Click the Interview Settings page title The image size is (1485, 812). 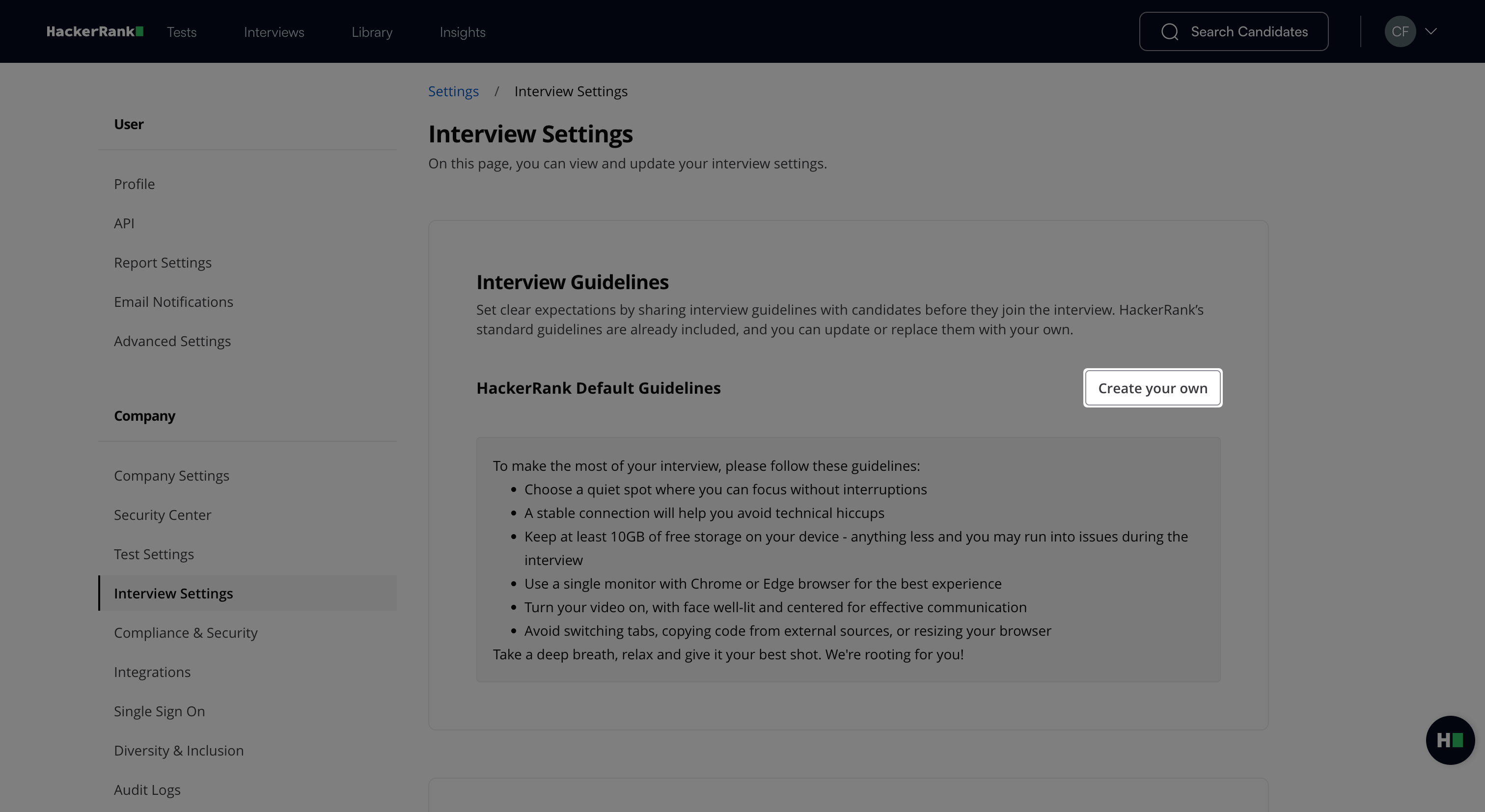pos(530,135)
